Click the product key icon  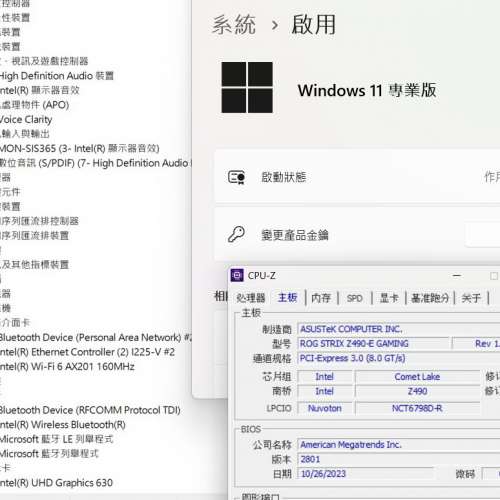(x=236, y=234)
